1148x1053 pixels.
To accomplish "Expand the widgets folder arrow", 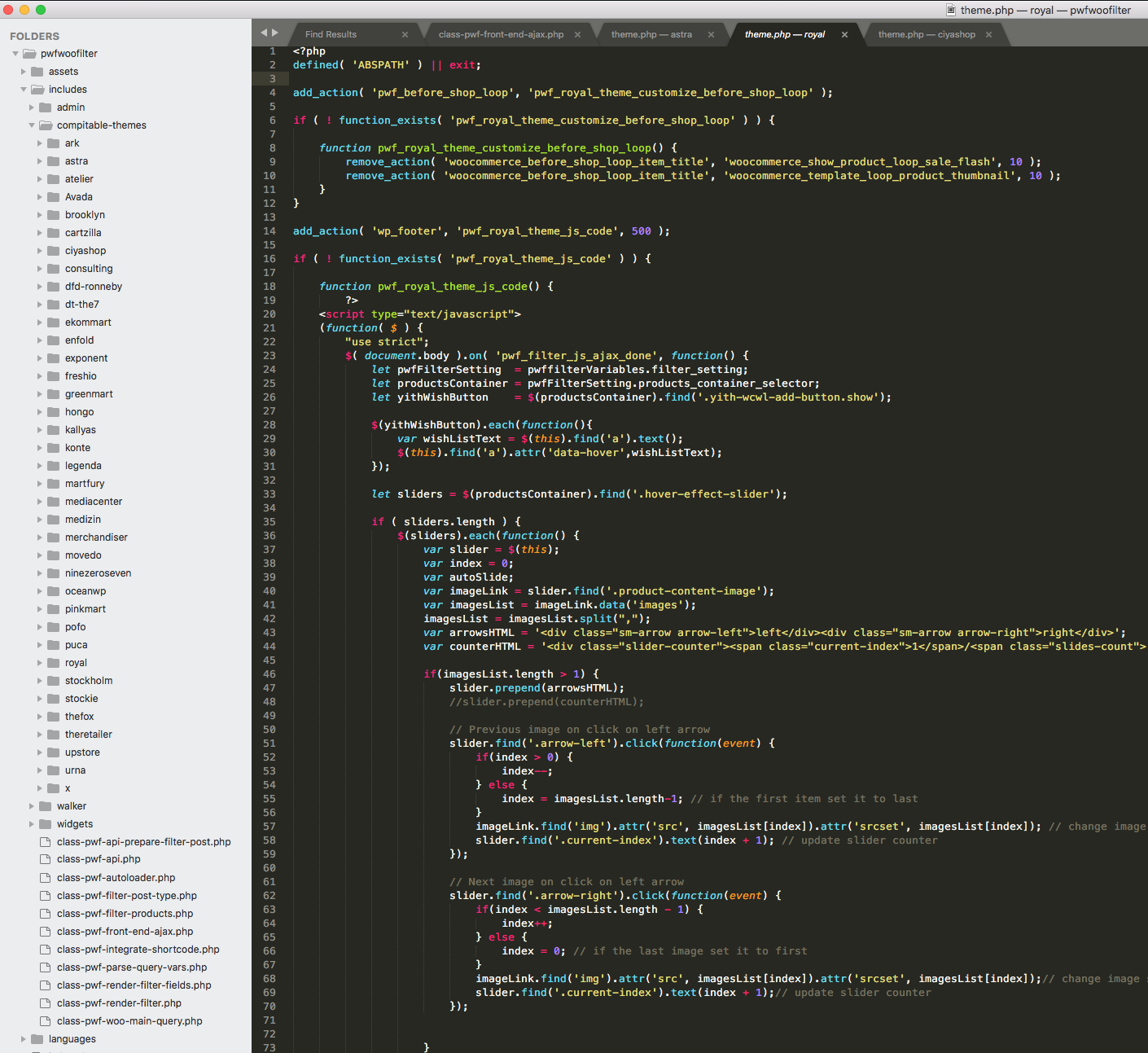I will [x=32, y=824].
